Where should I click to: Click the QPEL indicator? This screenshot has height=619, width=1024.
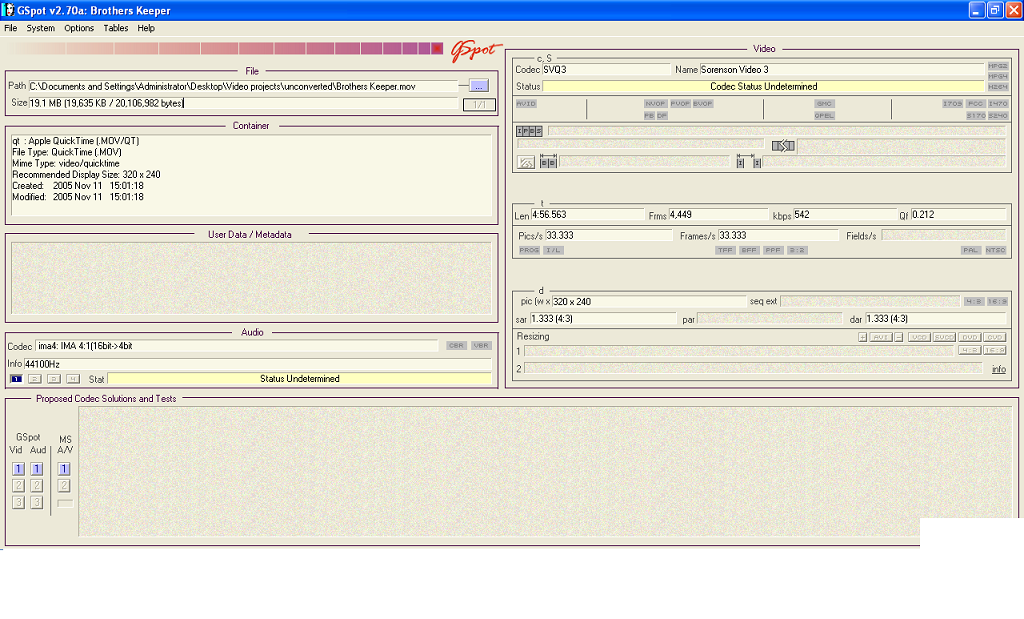tap(824, 116)
